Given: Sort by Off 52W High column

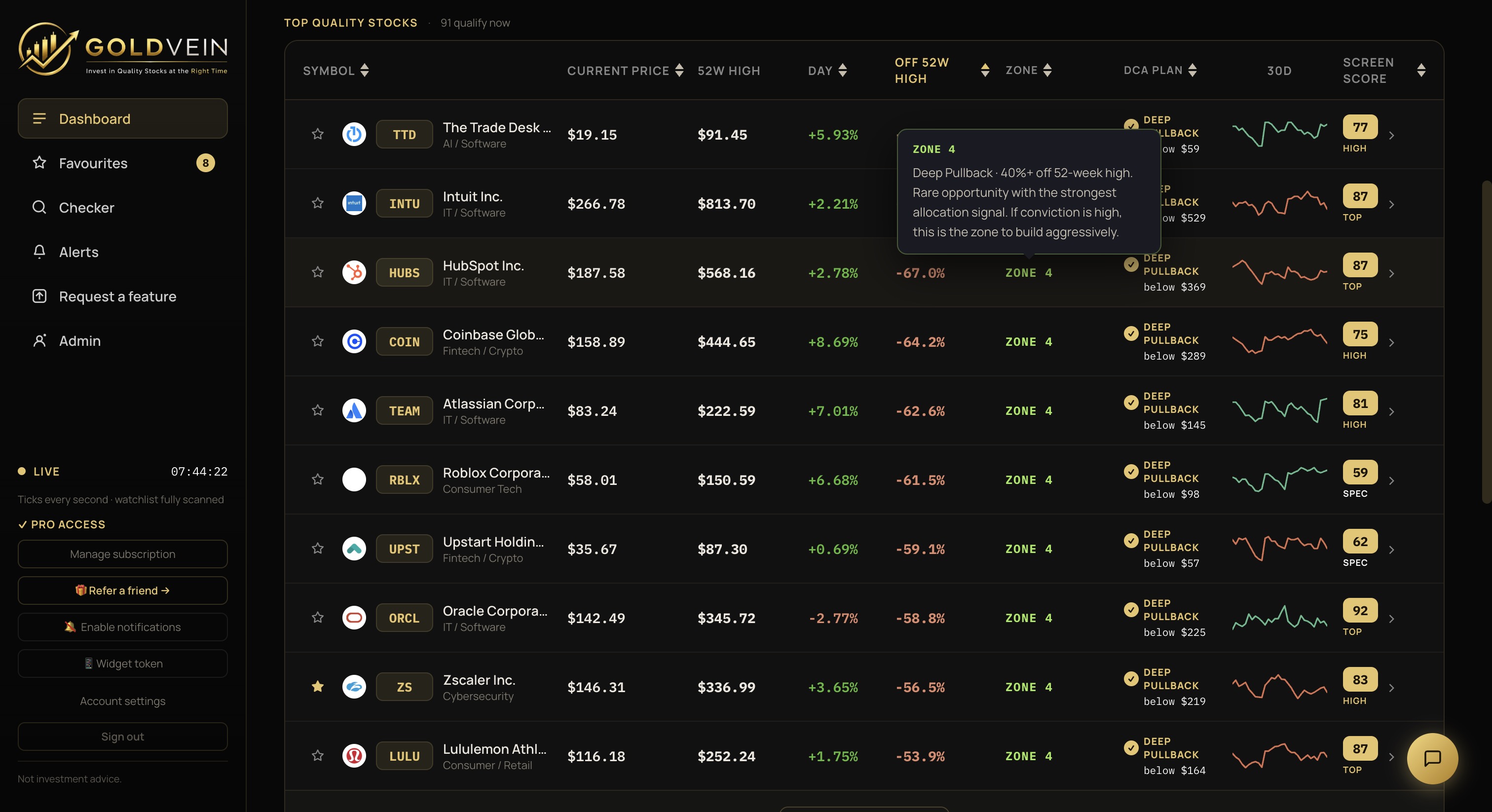Looking at the screenshot, I should coord(941,70).
